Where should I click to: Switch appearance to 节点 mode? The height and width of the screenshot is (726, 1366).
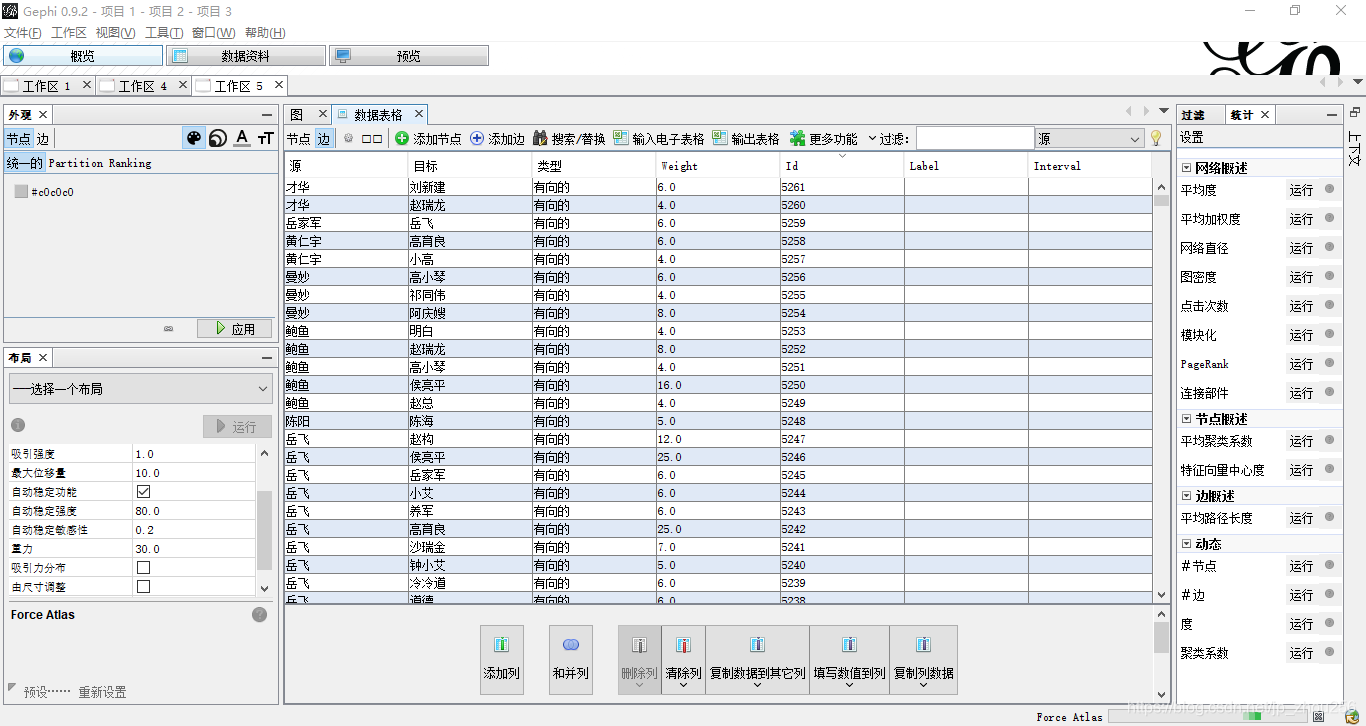(x=18, y=139)
